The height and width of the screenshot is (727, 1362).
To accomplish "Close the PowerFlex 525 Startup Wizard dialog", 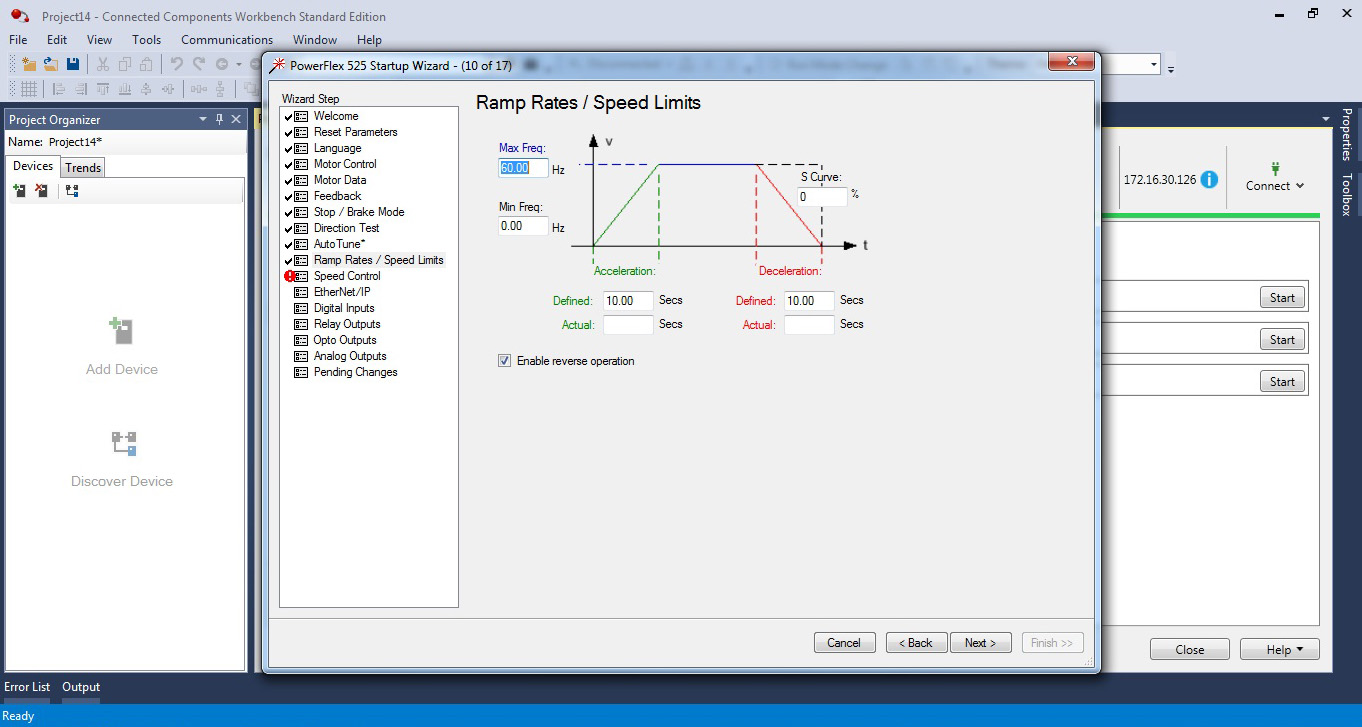I will (1071, 62).
